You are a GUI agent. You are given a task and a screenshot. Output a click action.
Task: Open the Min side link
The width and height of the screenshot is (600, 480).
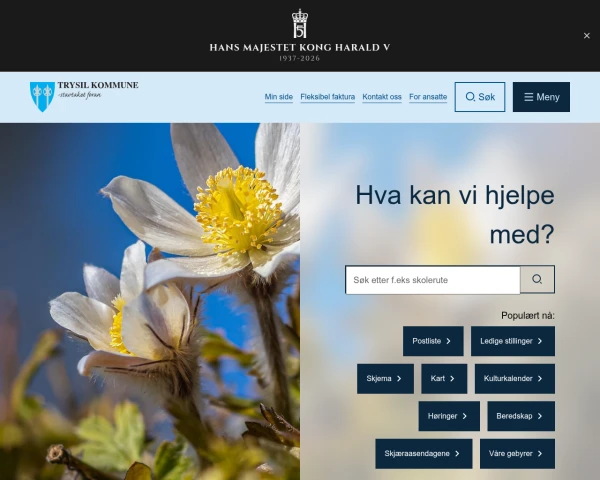(x=279, y=97)
